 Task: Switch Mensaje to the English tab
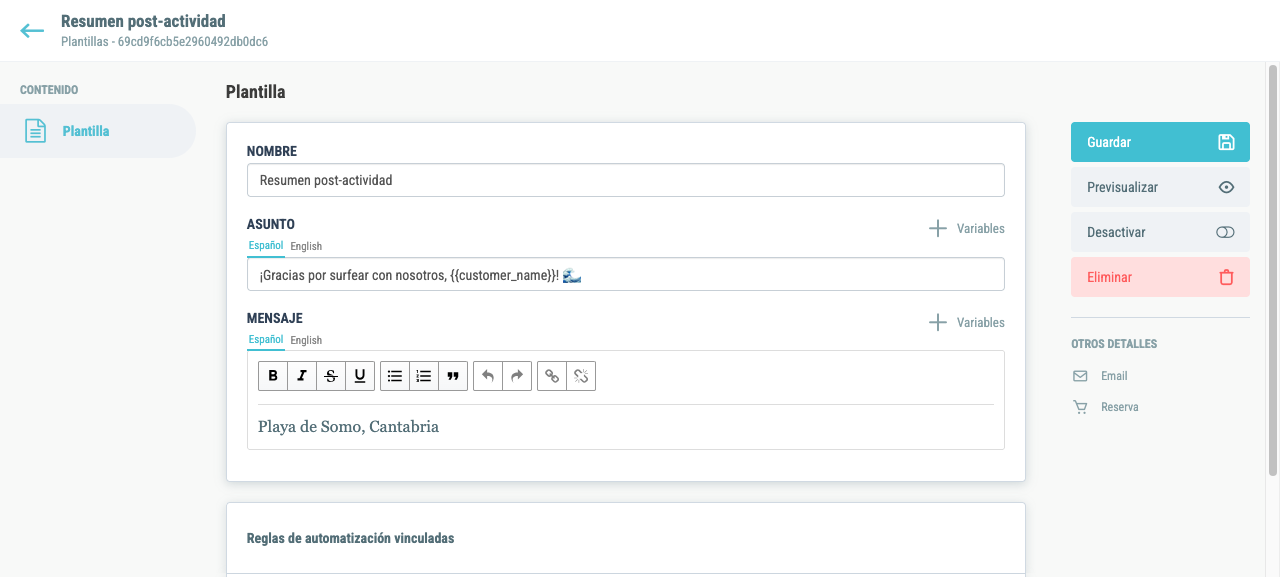pyautogui.click(x=306, y=340)
